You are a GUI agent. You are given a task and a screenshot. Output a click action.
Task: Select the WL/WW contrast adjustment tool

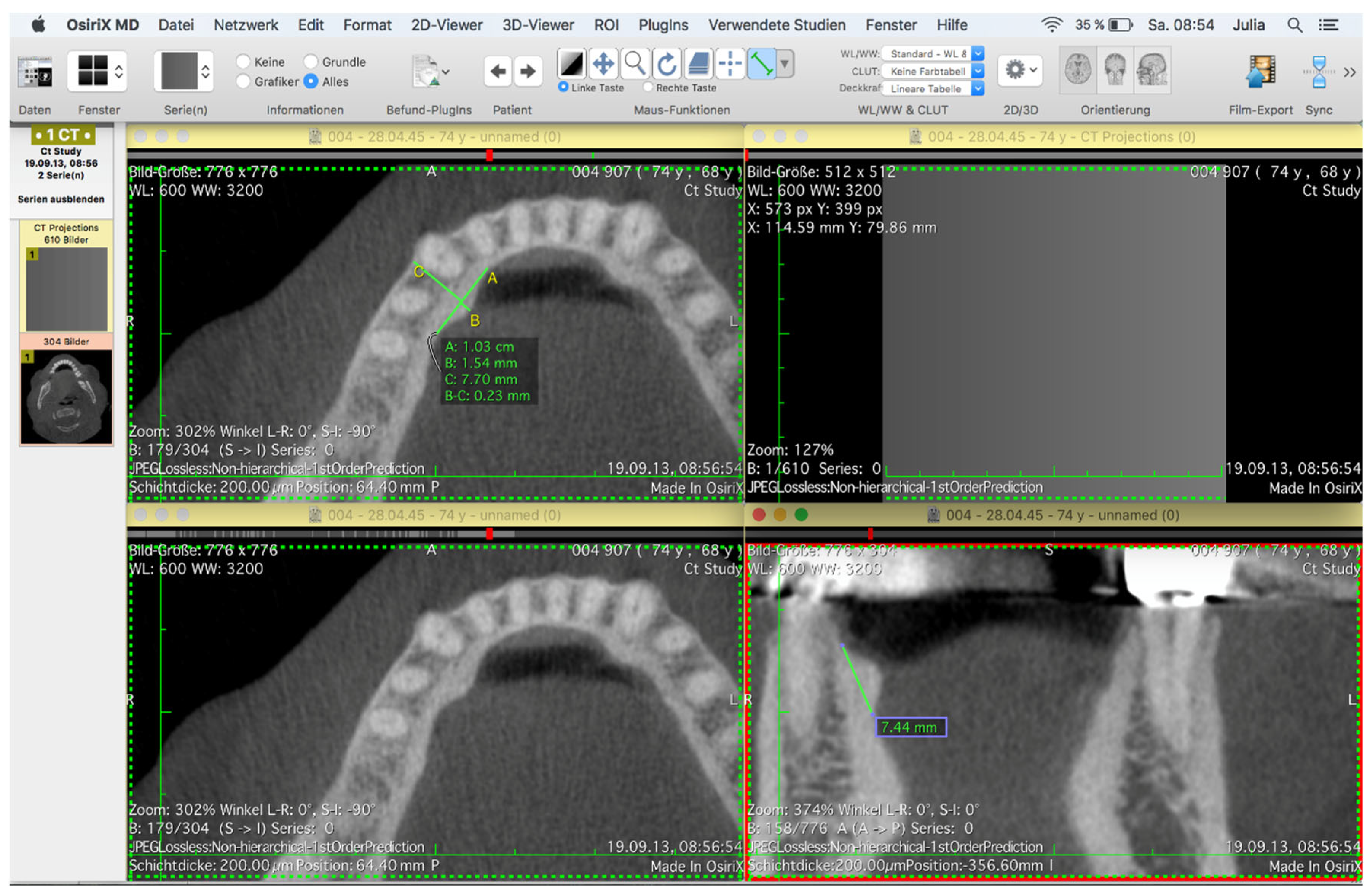572,63
